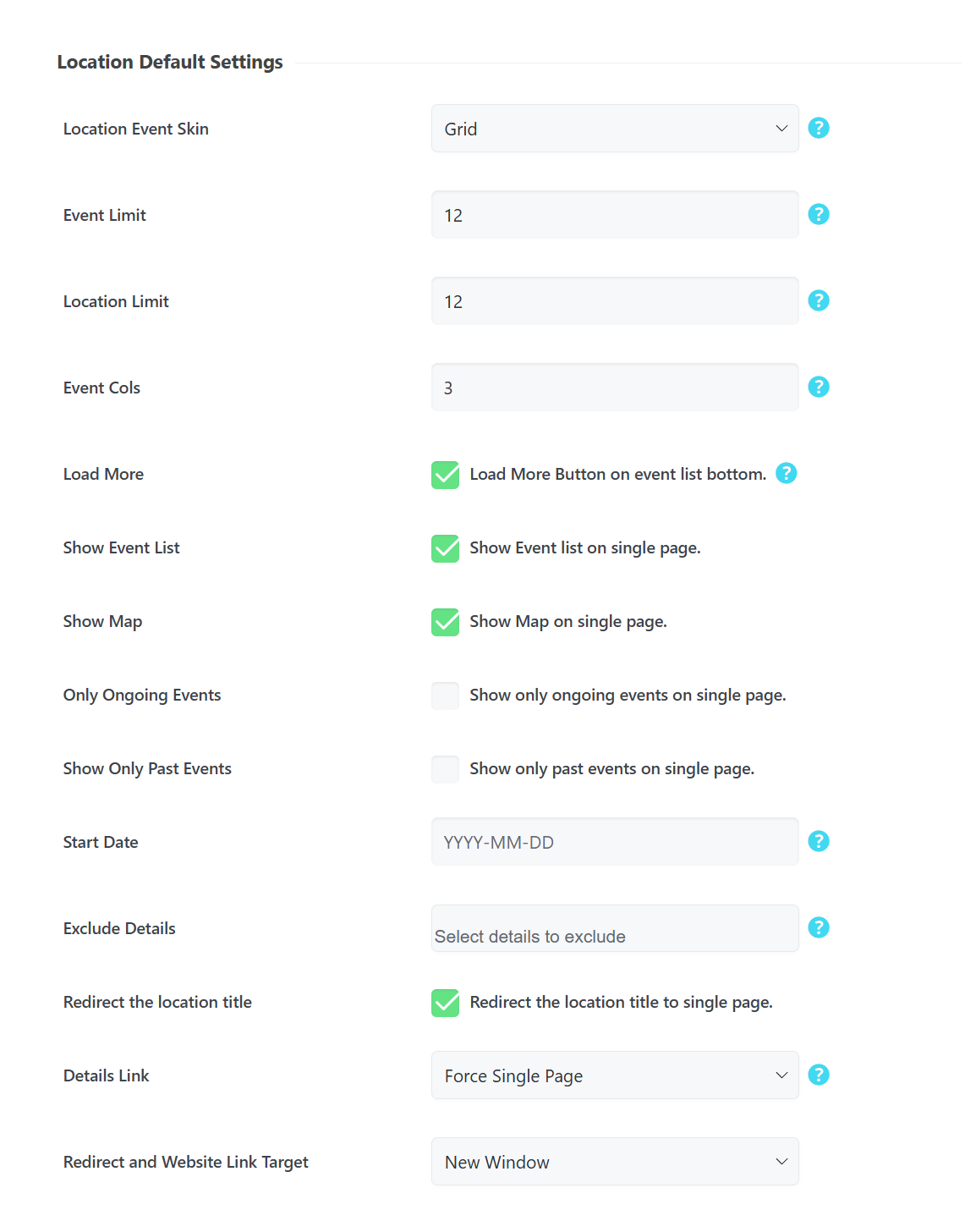Click the Exclude Details select field
976x1232 pixels.
[615, 928]
